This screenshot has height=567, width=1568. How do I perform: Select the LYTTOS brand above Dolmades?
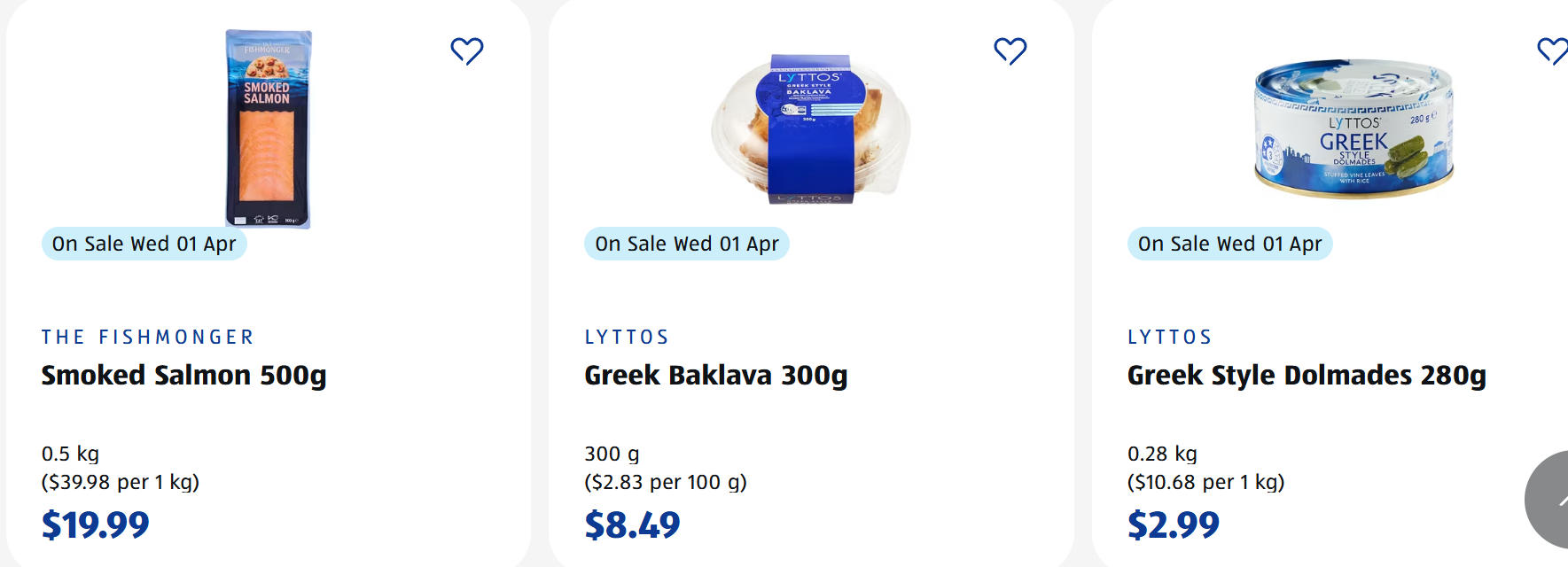click(x=1169, y=338)
